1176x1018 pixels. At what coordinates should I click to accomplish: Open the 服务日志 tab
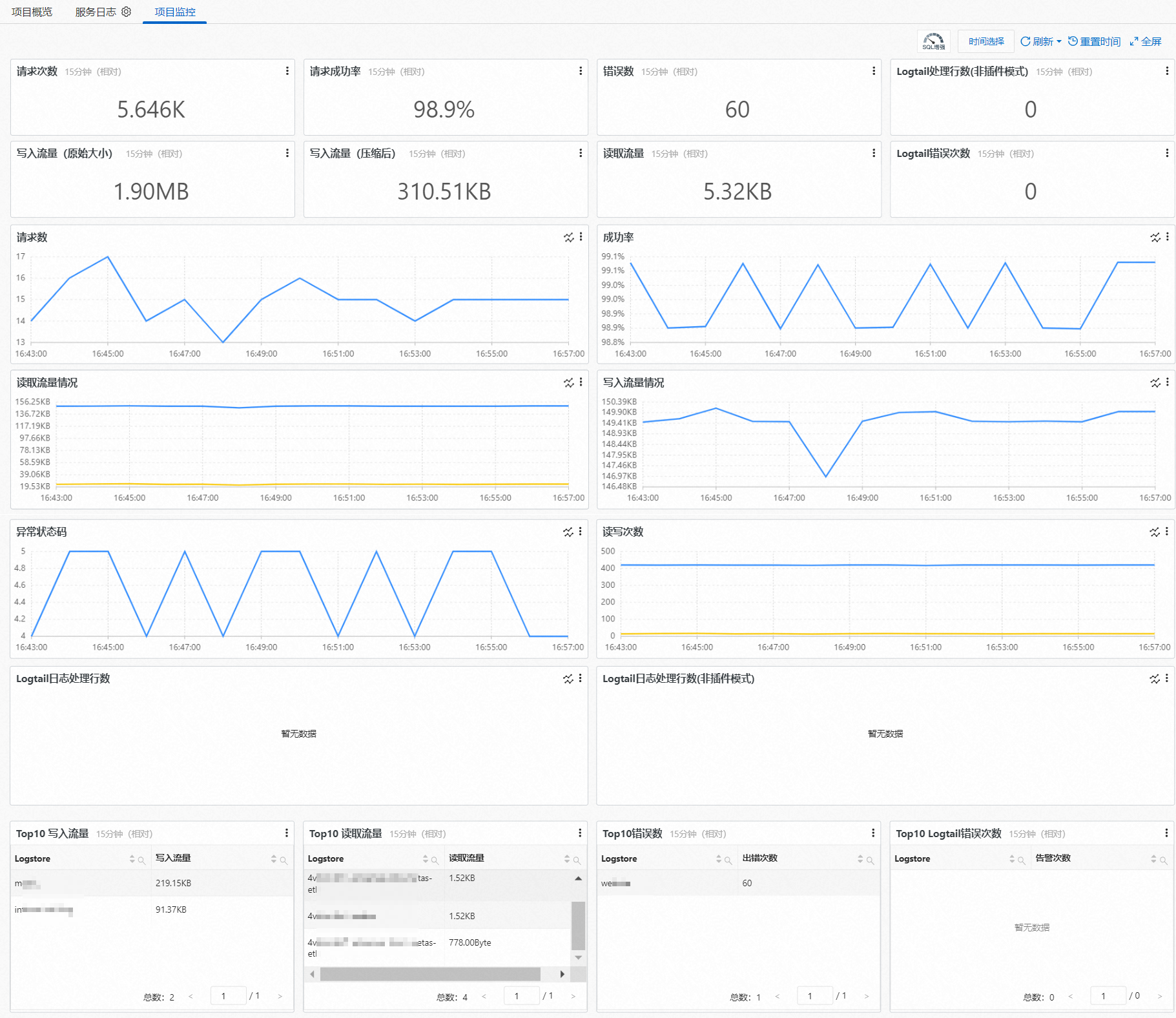click(96, 12)
